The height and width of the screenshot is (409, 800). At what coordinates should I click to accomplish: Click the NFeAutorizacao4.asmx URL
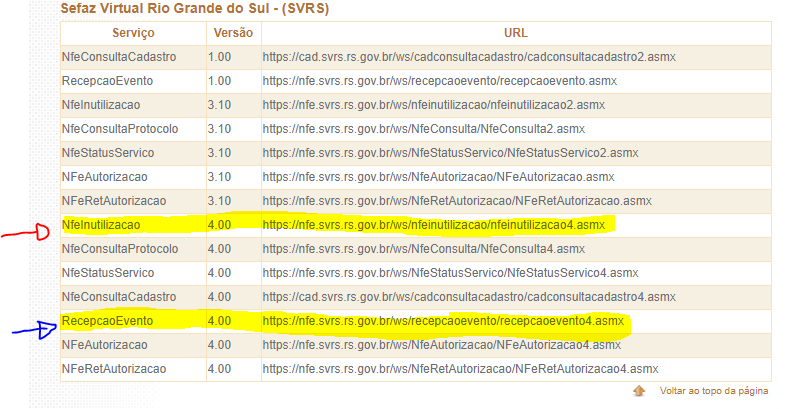(x=442, y=345)
